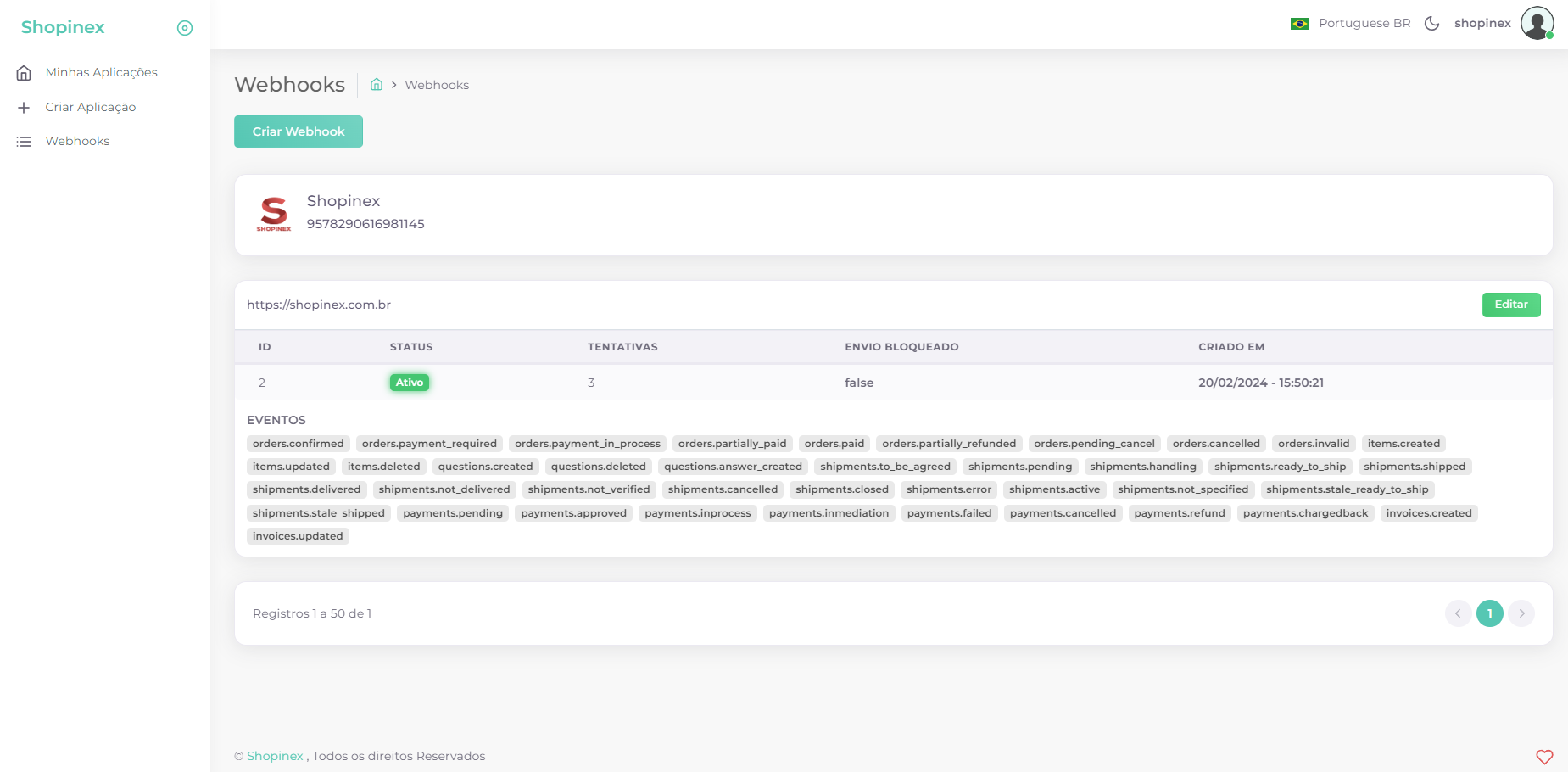The width and height of the screenshot is (1568, 772).
Task: Click the house icon beside Minhas Aplicações
Action: click(x=24, y=73)
